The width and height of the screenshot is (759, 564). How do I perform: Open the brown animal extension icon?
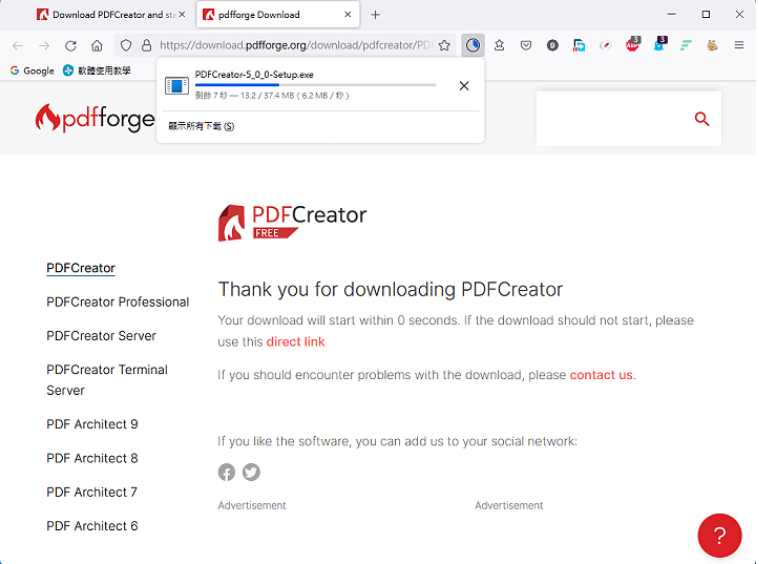click(712, 46)
